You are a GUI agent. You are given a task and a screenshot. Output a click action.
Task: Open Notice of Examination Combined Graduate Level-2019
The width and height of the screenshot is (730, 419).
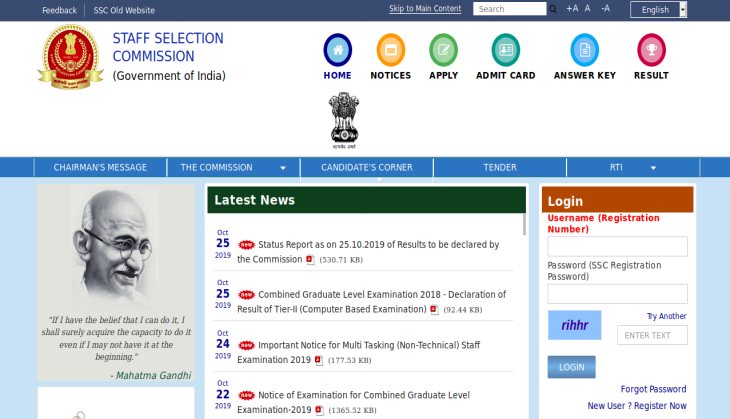(x=353, y=402)
